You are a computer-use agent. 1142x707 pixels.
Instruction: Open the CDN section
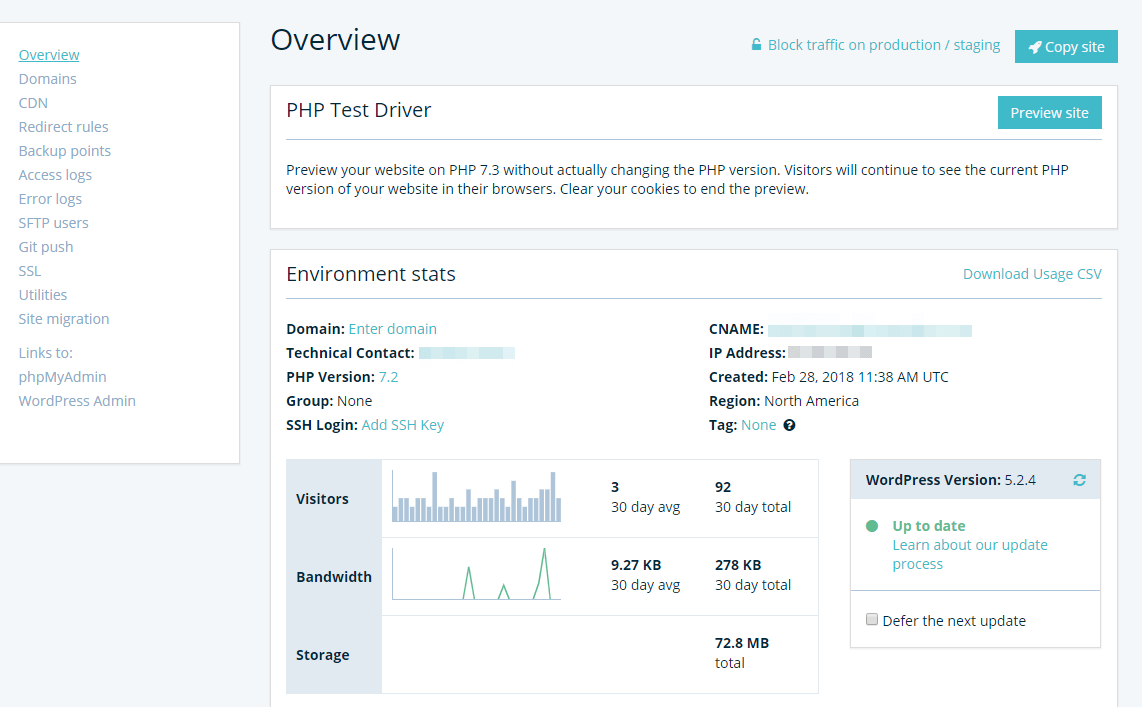point(33,103)
